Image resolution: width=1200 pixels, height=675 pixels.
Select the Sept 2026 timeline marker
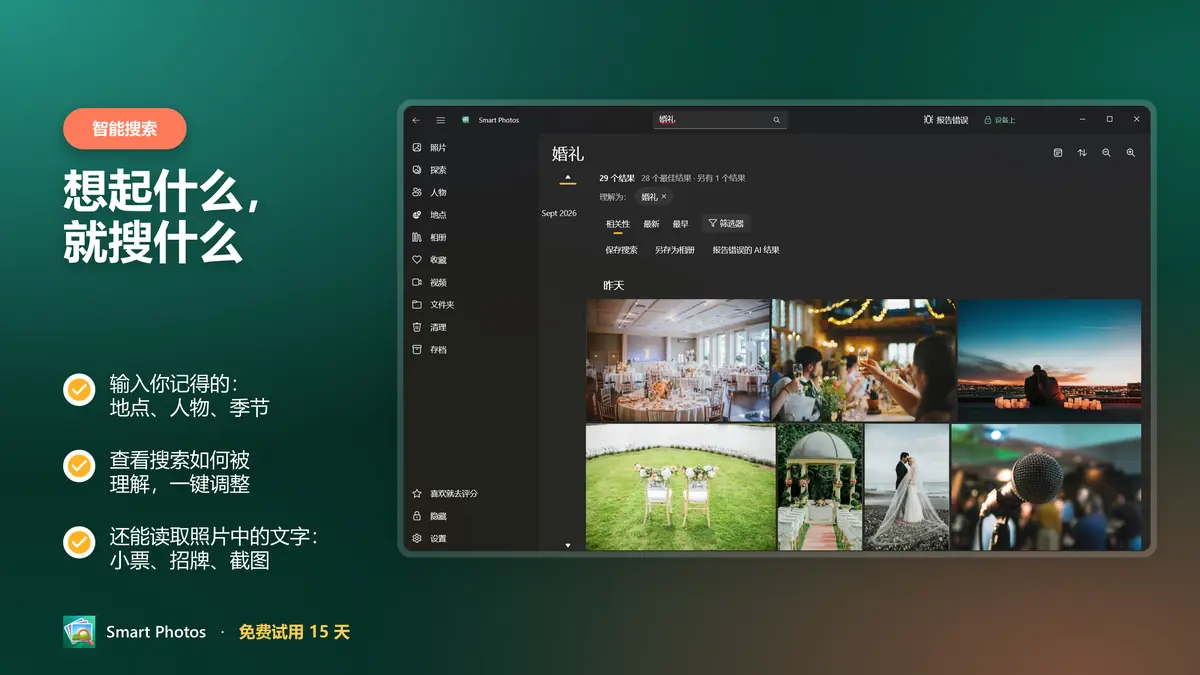click(559, 213)
